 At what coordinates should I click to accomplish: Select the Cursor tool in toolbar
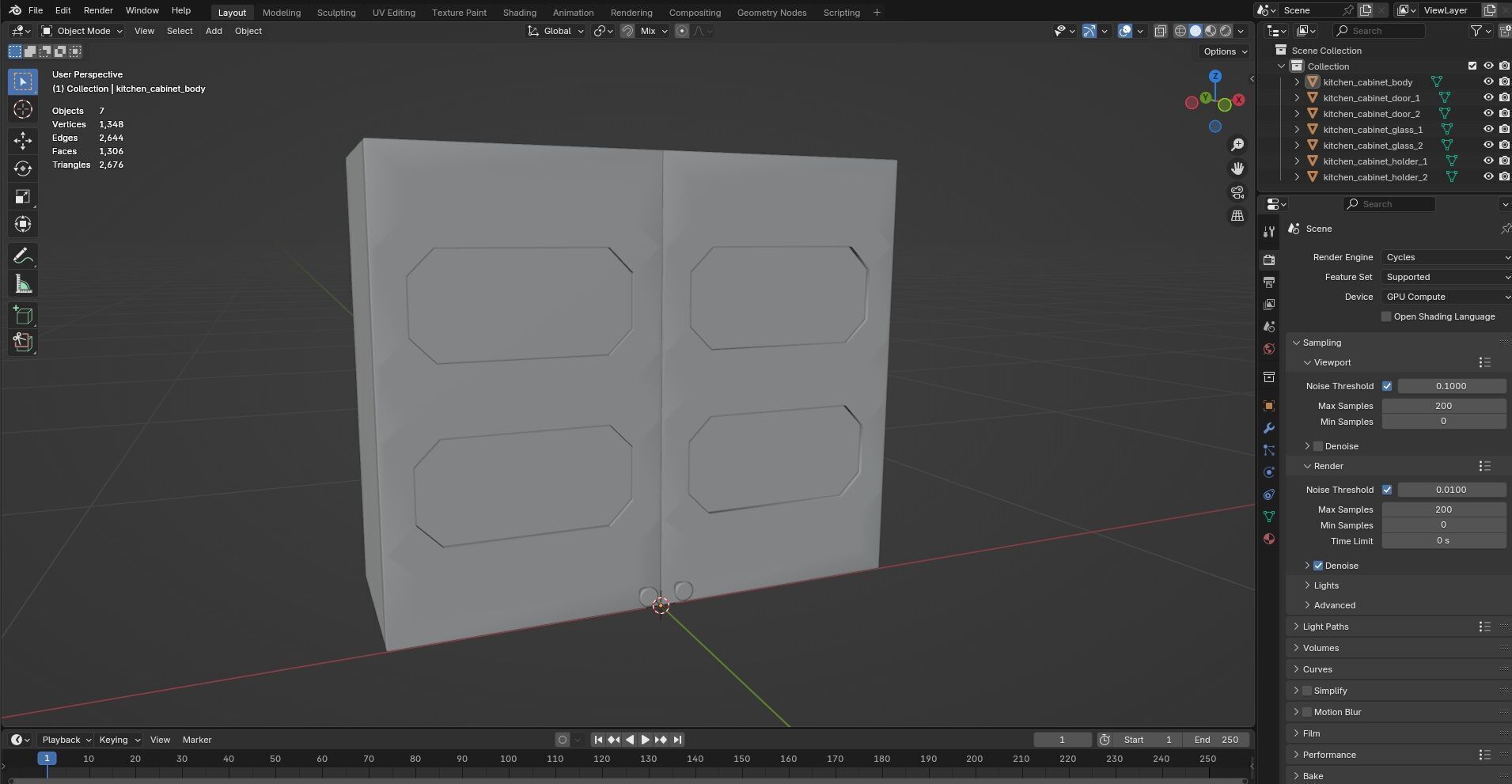click(23, 109)
